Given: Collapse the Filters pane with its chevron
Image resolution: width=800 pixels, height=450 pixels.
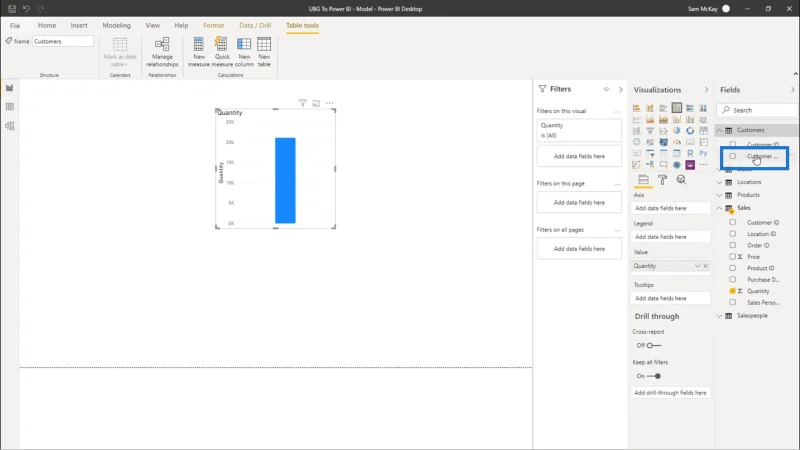Looking at the screenshot, I should pyautogui.click(x=620, y=89).
